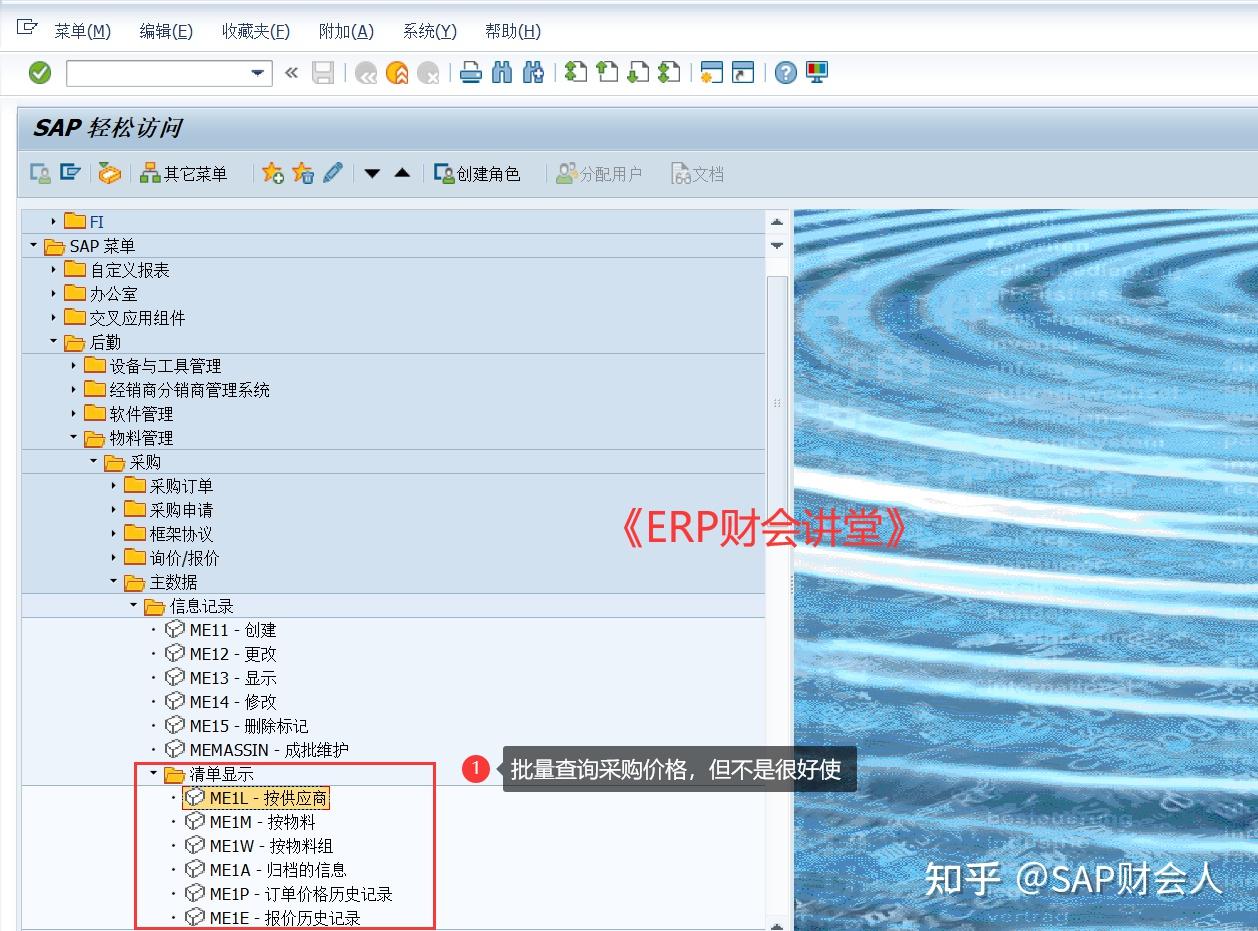Select the Change Favorites pencil icon
This screenshot has width=1258, height=931.
333,172
